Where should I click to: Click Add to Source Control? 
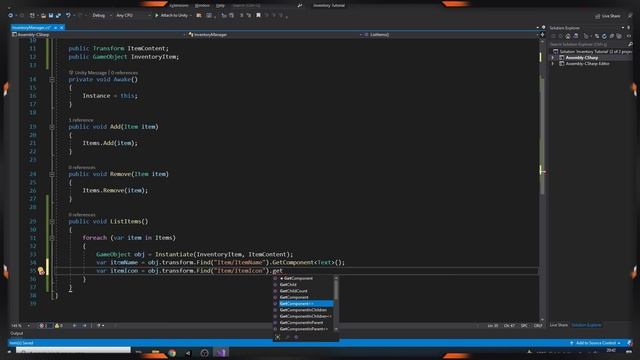pos(596,343)
